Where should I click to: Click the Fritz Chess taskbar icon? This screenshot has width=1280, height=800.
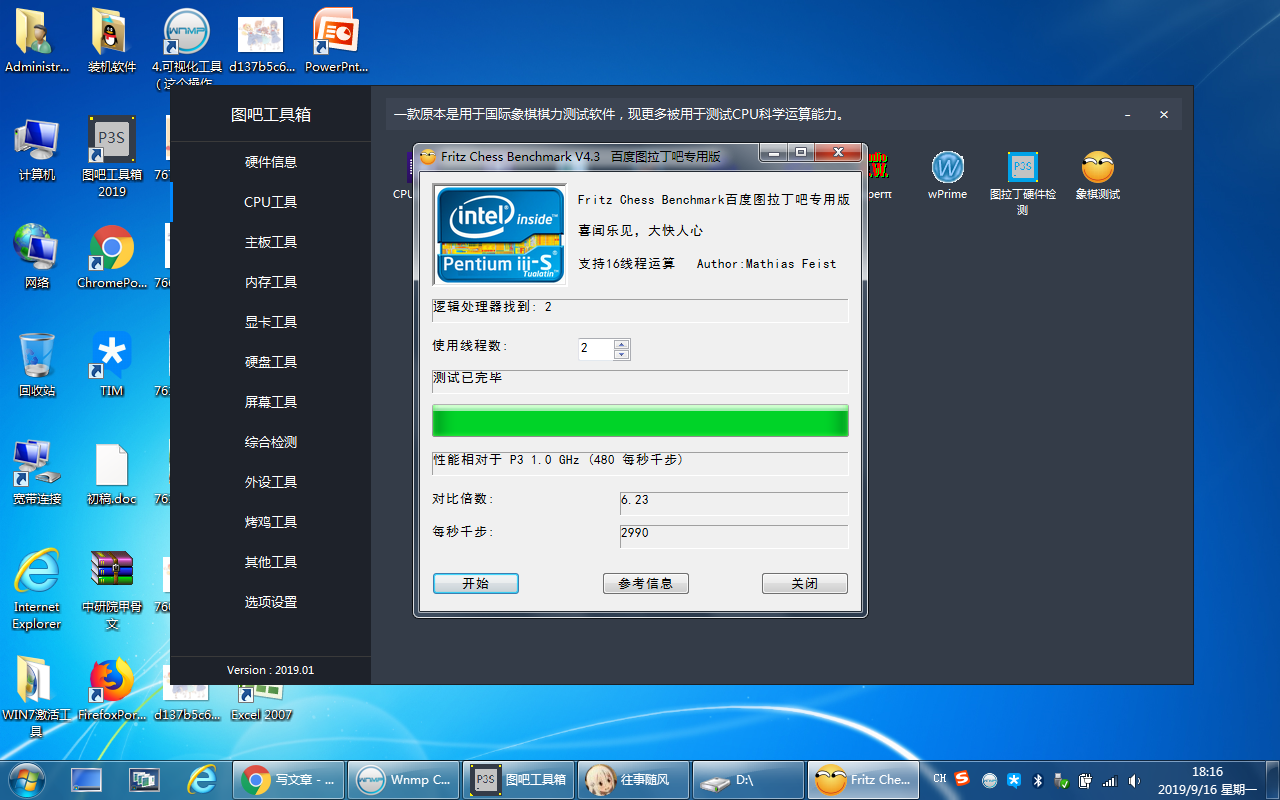click(862, 779)
